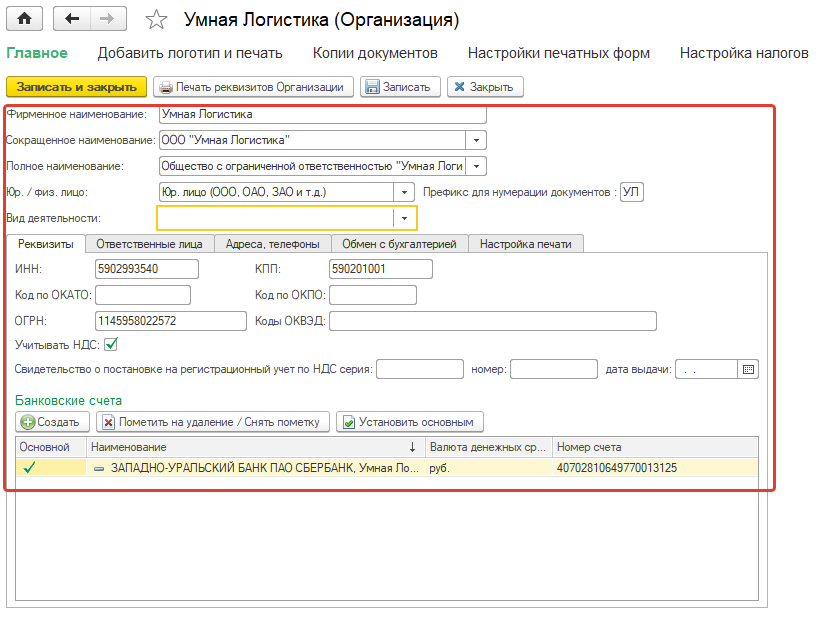Click the Префикс для нумерации field
This screenshot has width=820, height=629.
point(632,192)
